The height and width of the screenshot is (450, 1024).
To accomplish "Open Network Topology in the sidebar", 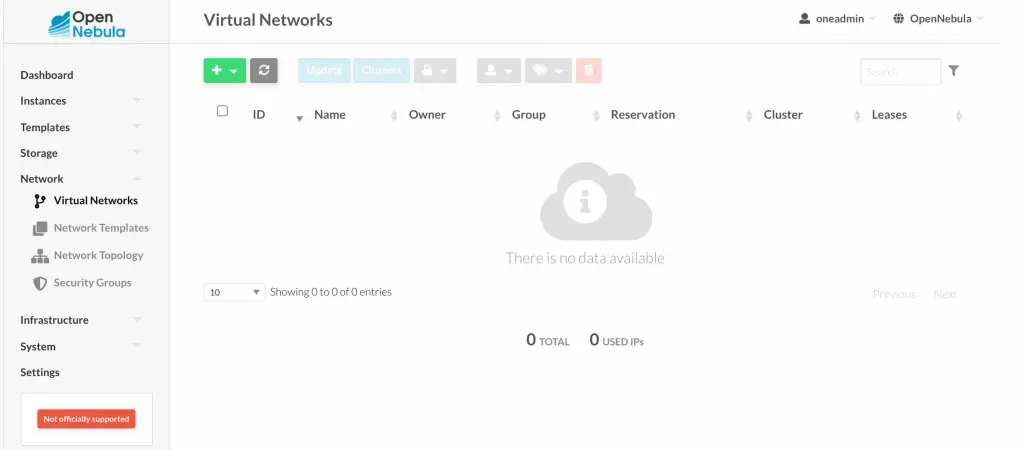I will click(99, 255).
